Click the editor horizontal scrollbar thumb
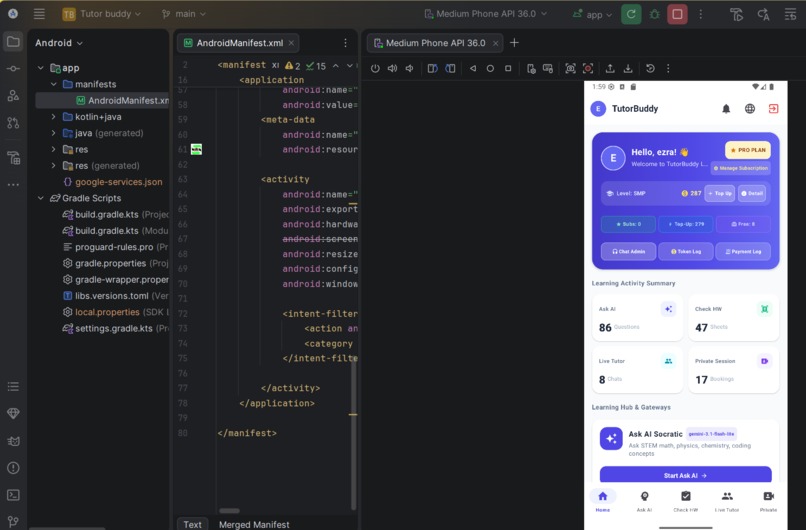The image size is (806, 530). (x=229, y=510)
